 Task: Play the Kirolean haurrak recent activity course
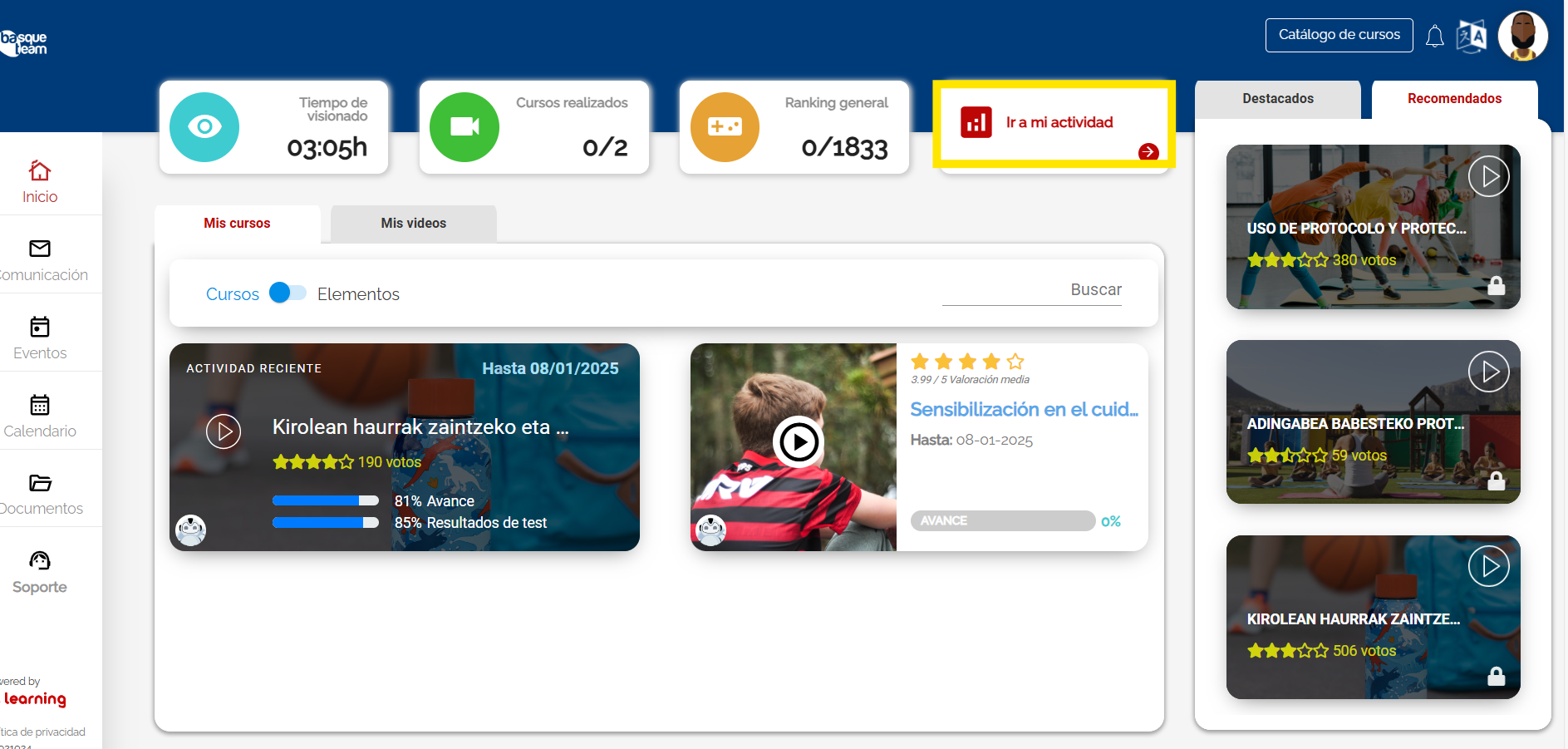(224, 431)
